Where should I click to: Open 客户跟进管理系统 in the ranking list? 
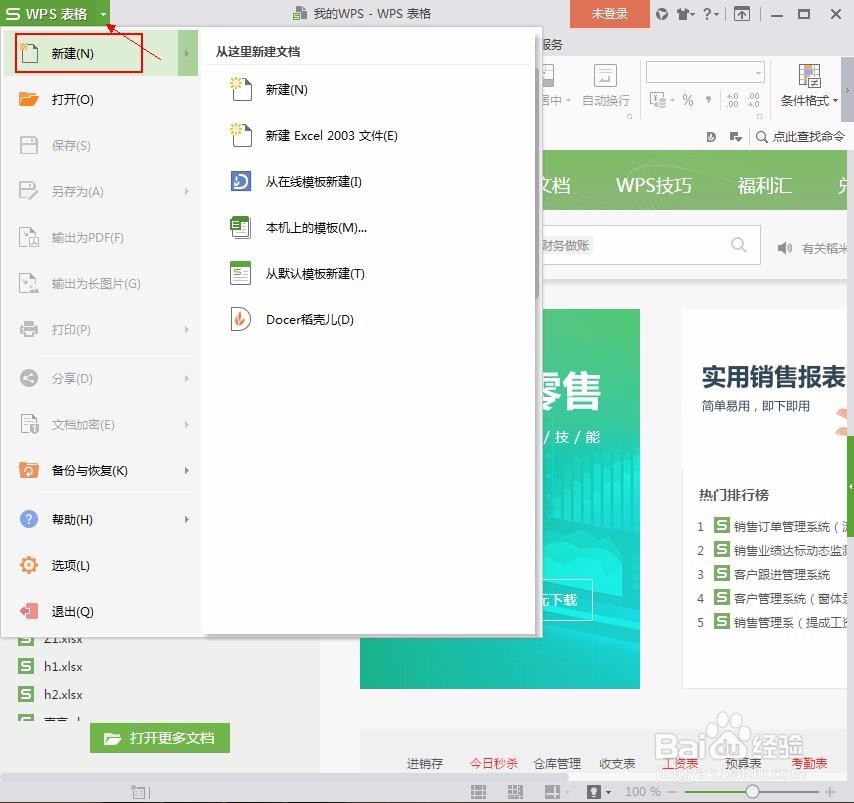781,574
